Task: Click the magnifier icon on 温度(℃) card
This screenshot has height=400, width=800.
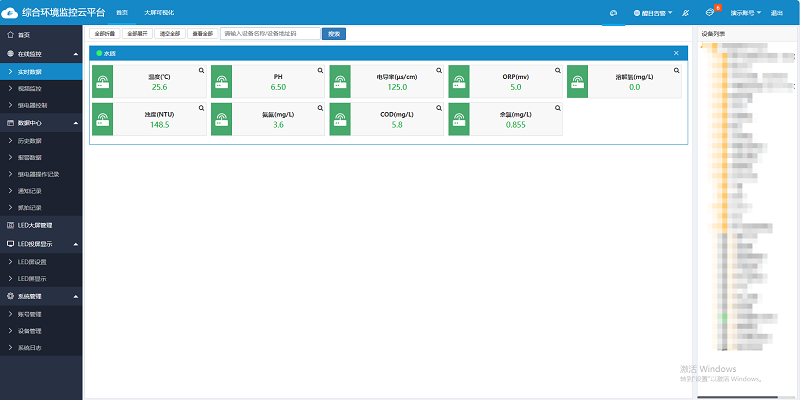Action: [201, 71]
